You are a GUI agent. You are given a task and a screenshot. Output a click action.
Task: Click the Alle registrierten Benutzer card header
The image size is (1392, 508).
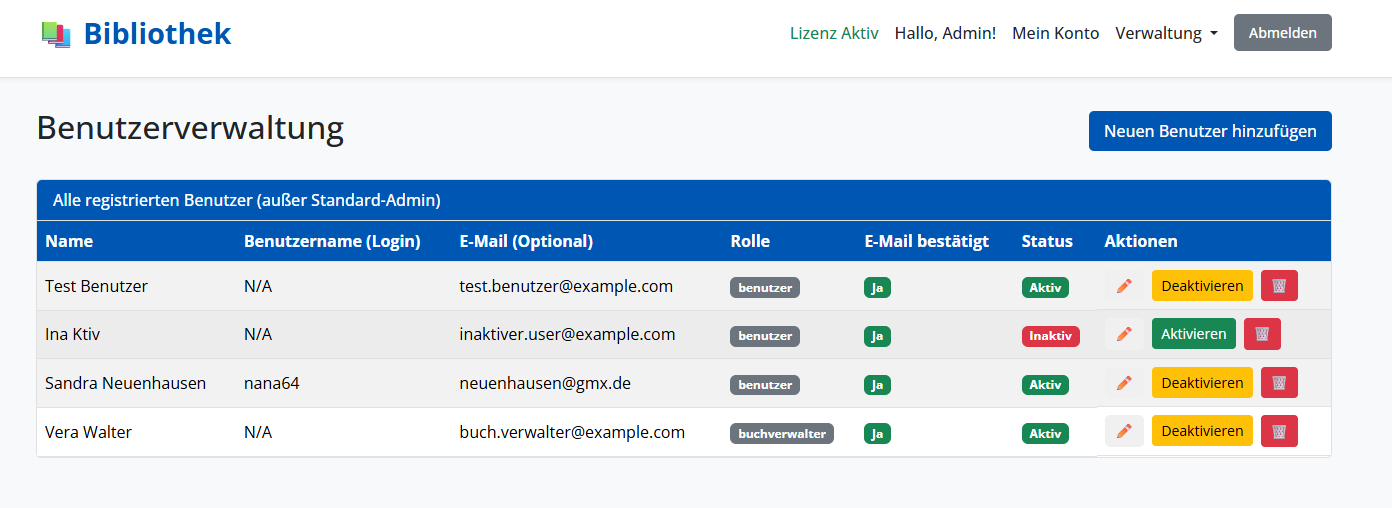pyautogui.click(x=684, y=200)
